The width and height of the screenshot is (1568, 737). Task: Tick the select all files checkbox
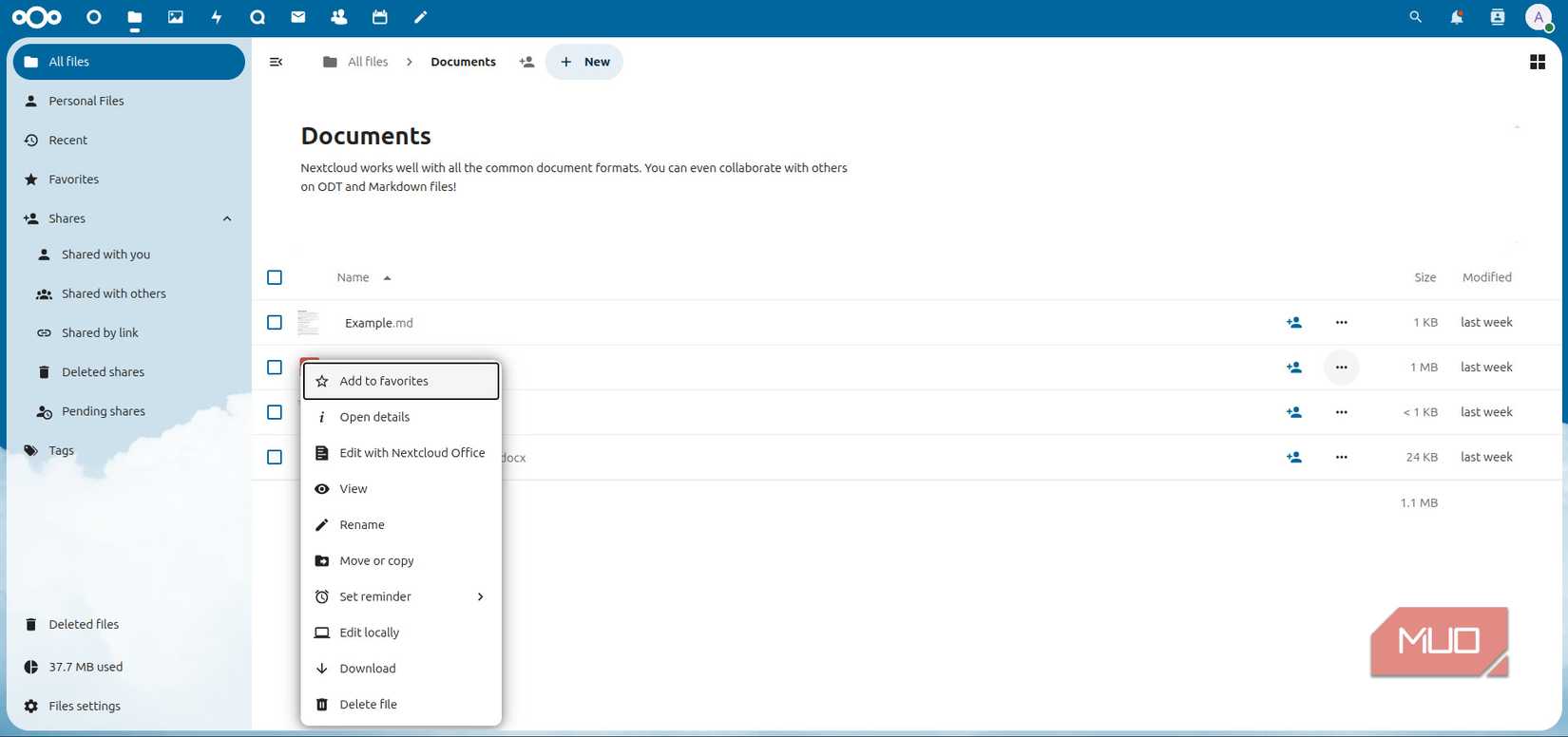pos(275,277)
